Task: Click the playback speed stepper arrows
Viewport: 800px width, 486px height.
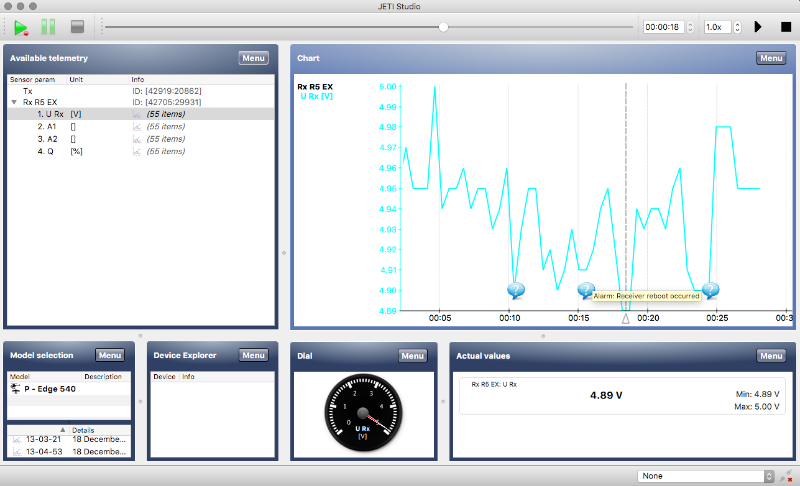Action: 737,27
